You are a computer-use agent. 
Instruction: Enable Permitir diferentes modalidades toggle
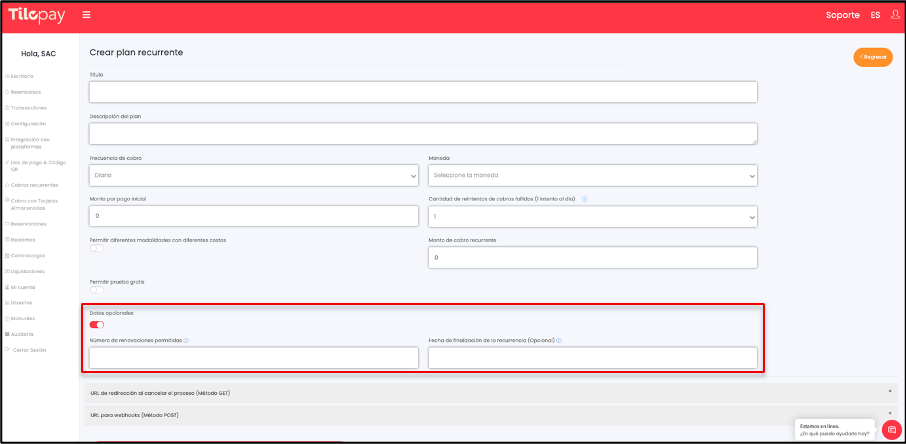[x=97, y=249]
